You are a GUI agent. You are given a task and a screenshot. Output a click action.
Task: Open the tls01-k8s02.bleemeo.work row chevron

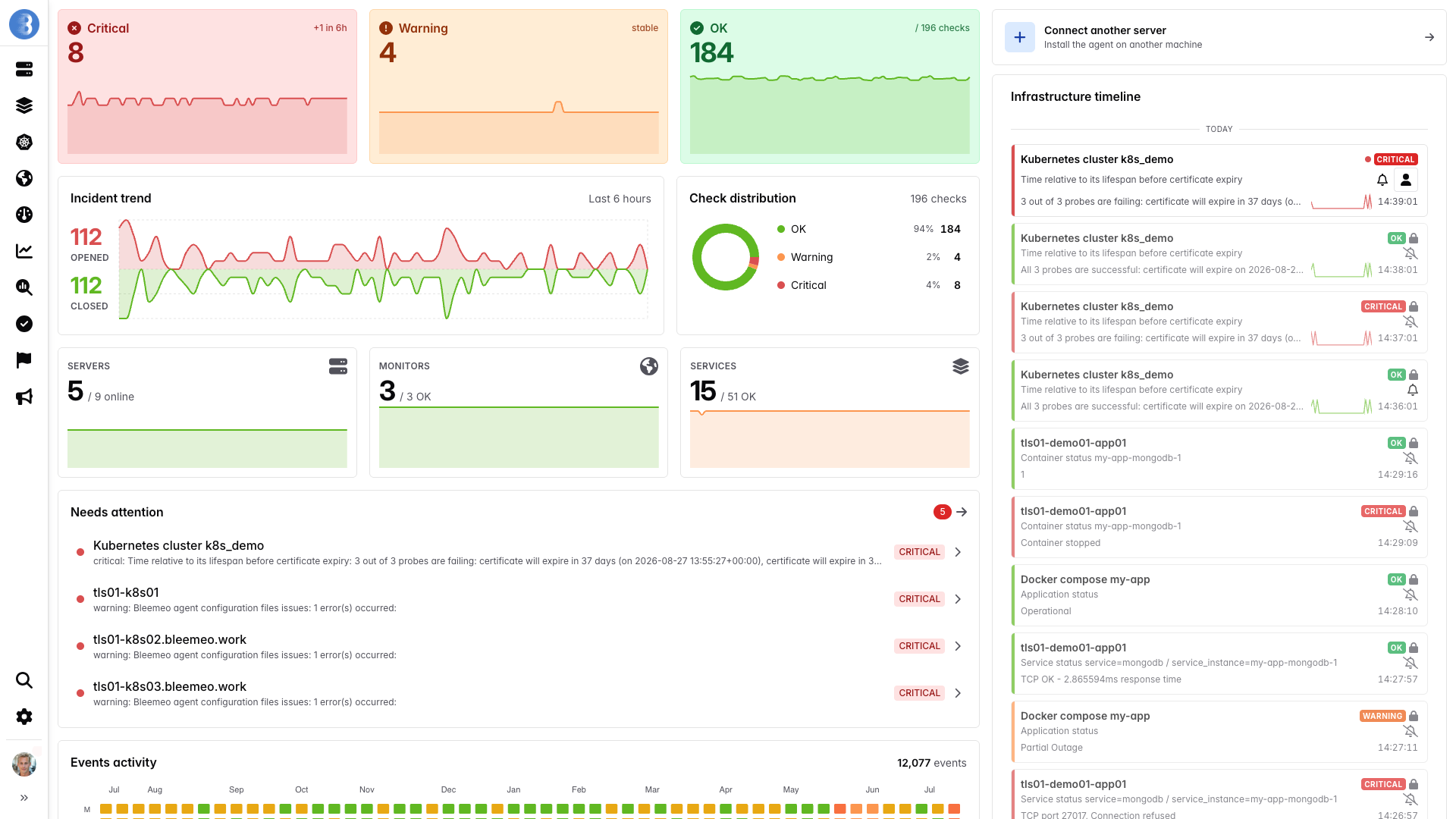pos(958,646)
